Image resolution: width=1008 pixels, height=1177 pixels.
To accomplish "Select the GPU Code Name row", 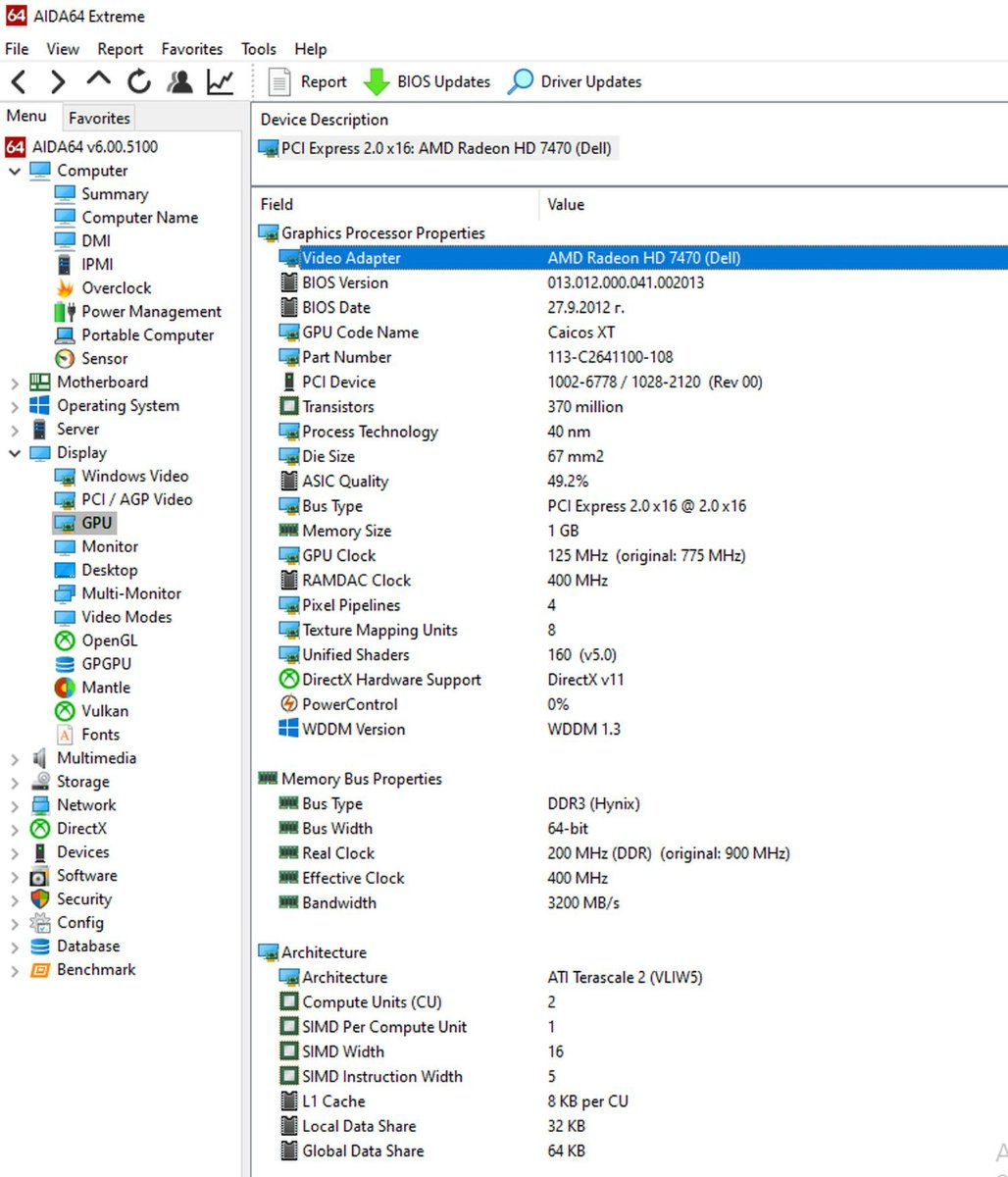I will [x=630, y=333].
